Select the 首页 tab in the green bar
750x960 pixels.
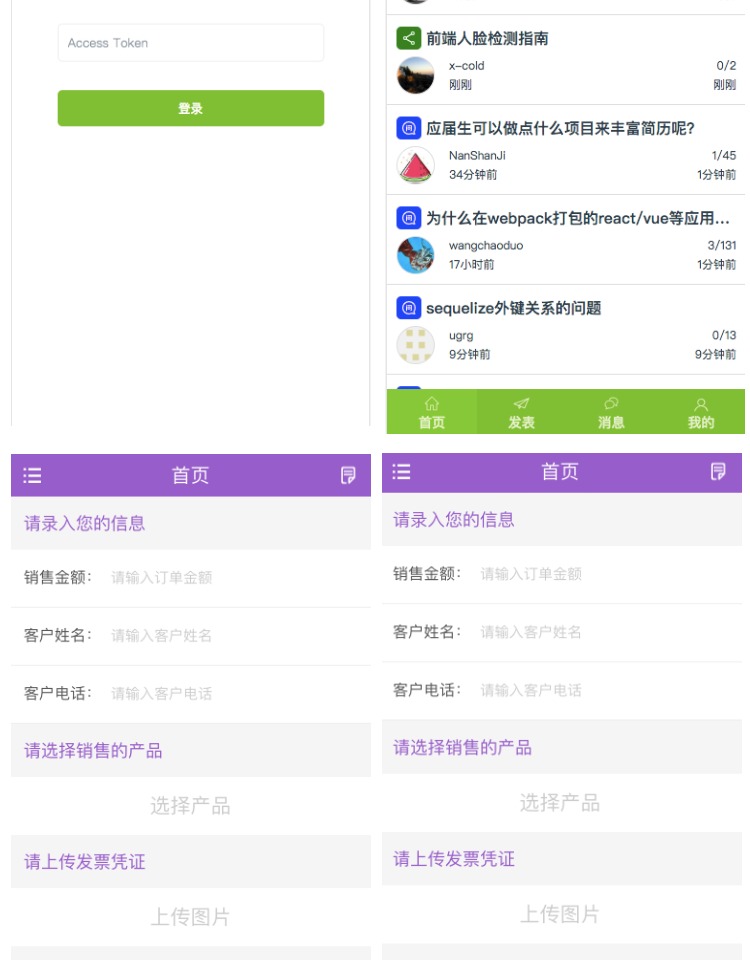(x=432, y=412)
